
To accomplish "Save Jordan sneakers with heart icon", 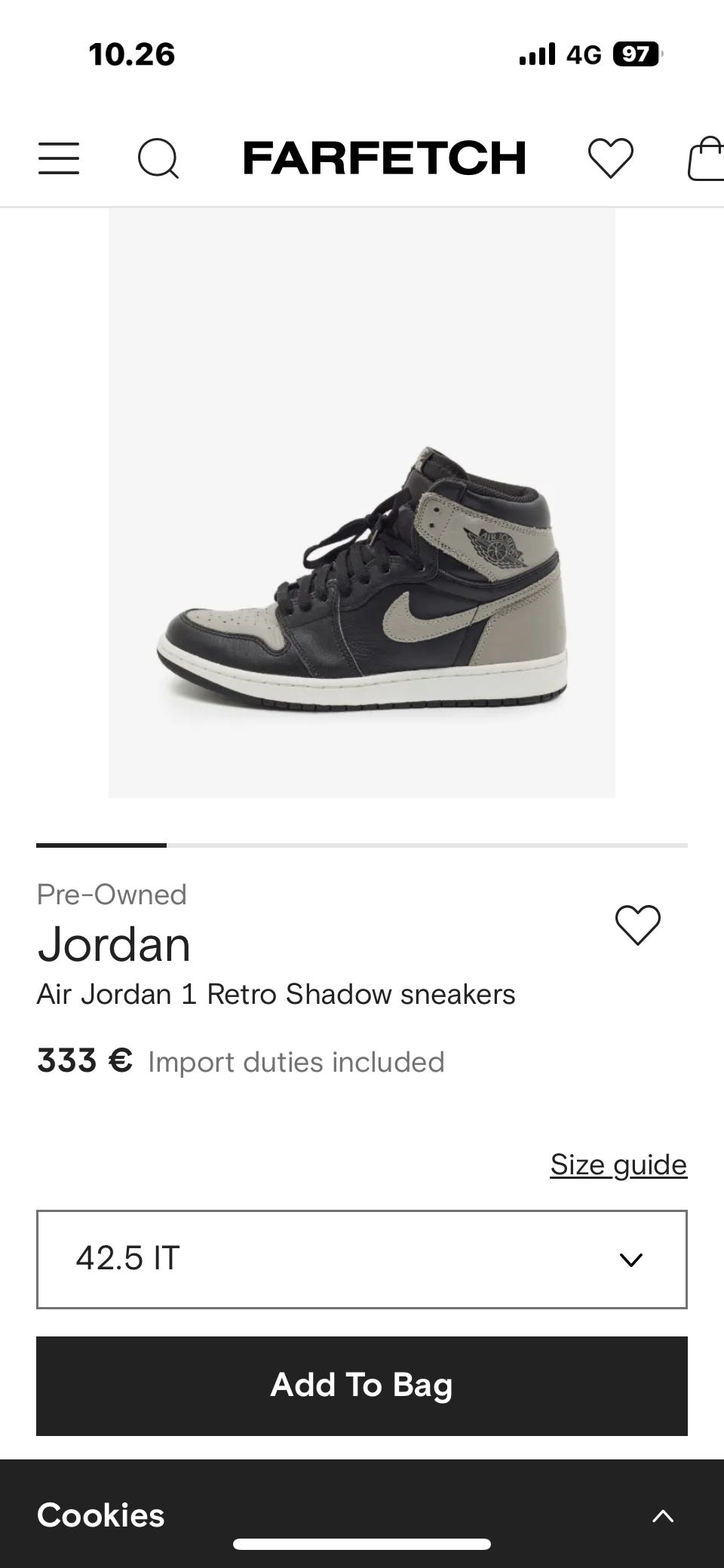I will pos(638,925).
